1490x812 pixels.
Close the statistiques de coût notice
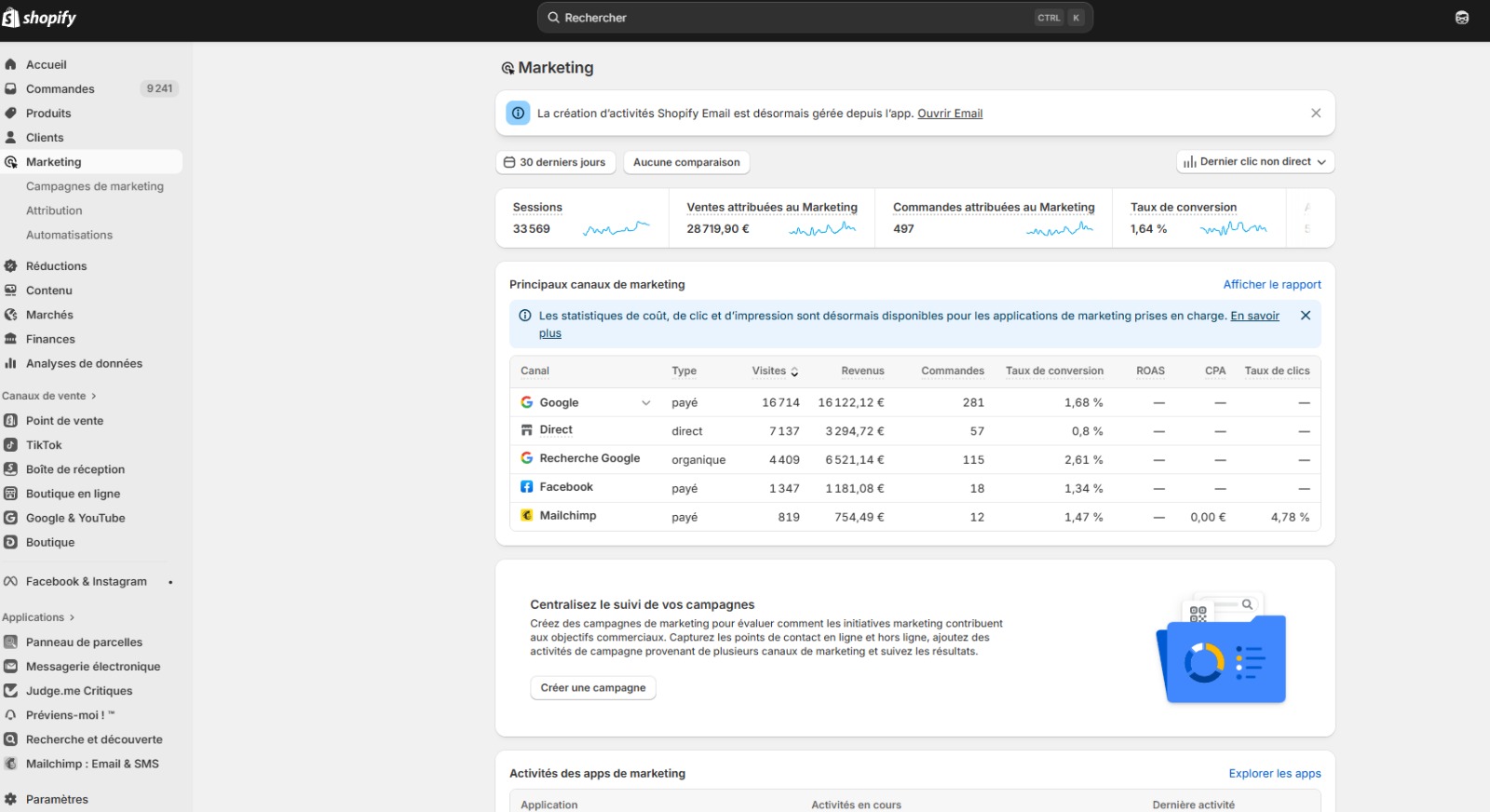pos(1306,316)
